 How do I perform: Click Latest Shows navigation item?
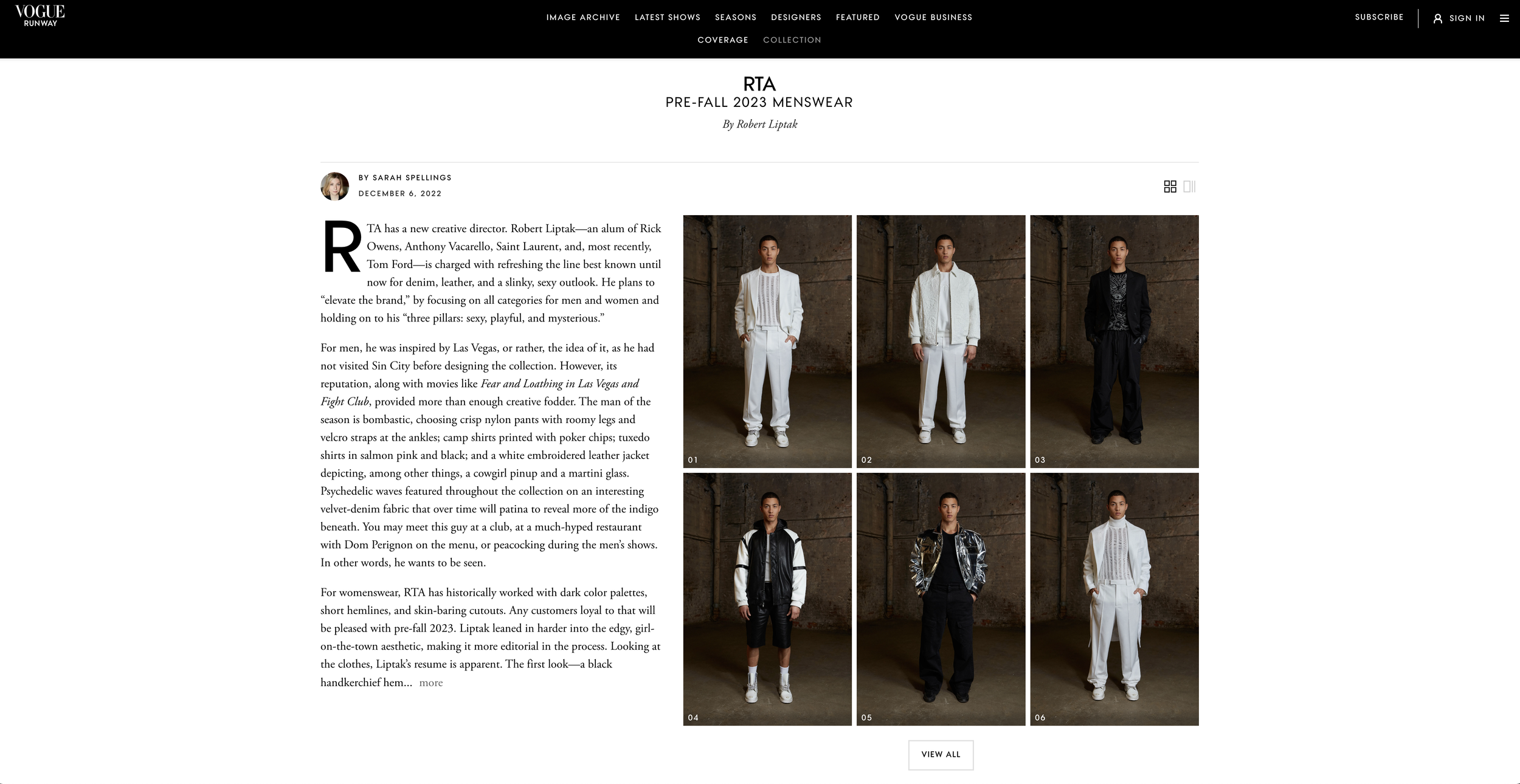pyautogui.click(x=668, y=18)
